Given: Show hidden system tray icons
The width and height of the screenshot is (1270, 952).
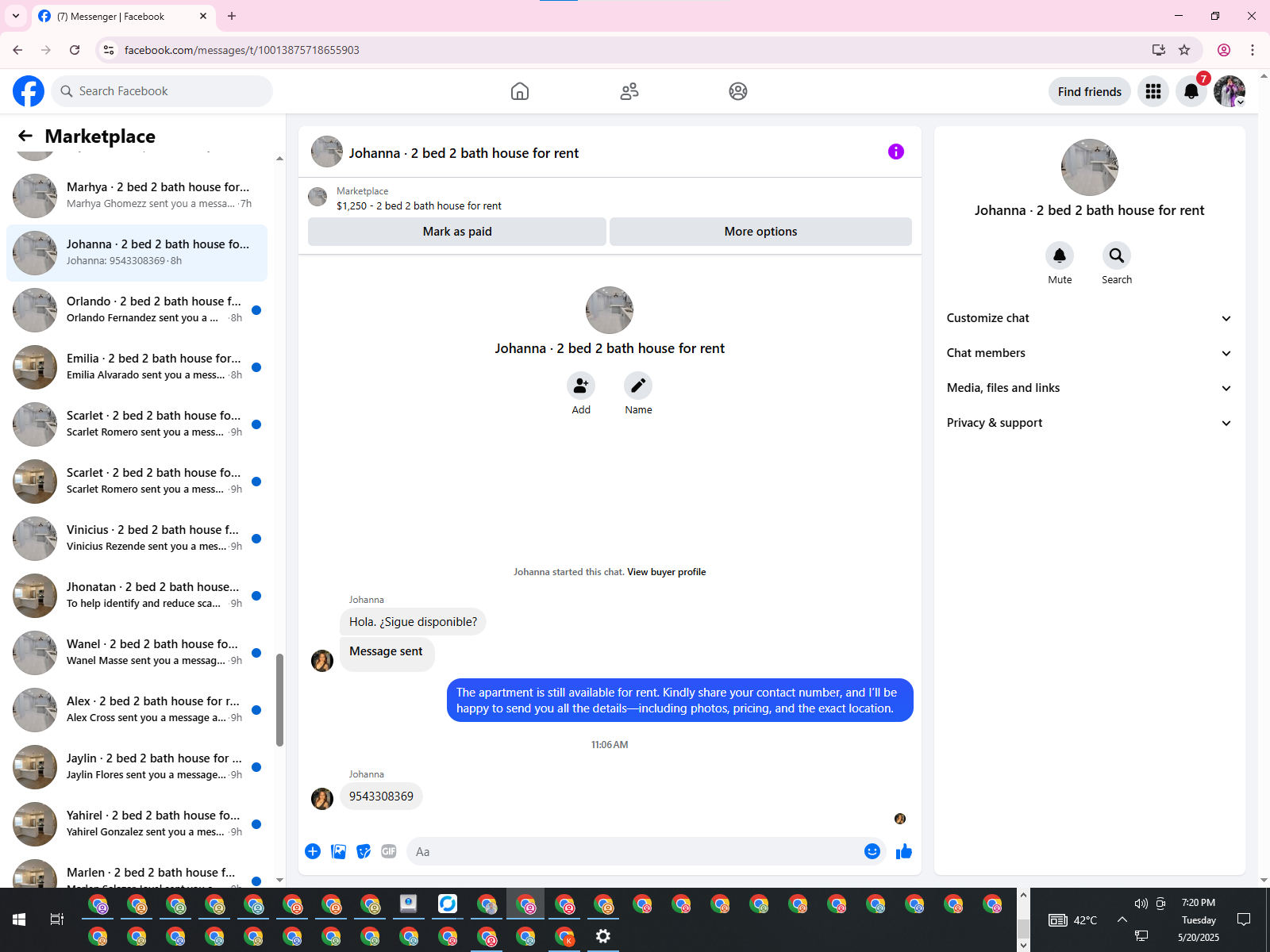Looking at the screenshot, I should click(x=1122, y=919).
